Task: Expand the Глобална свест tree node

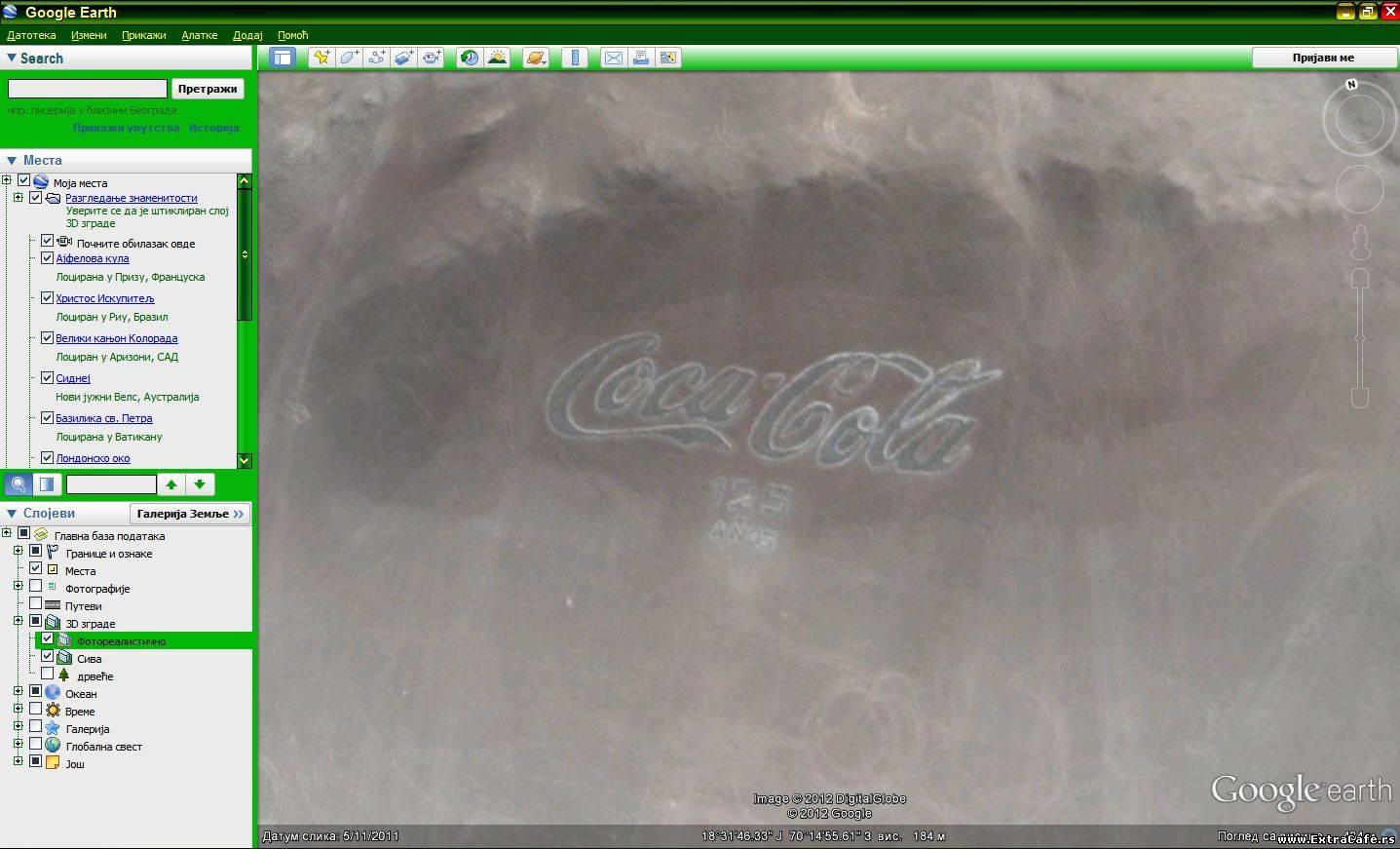Action: point(18,744)
